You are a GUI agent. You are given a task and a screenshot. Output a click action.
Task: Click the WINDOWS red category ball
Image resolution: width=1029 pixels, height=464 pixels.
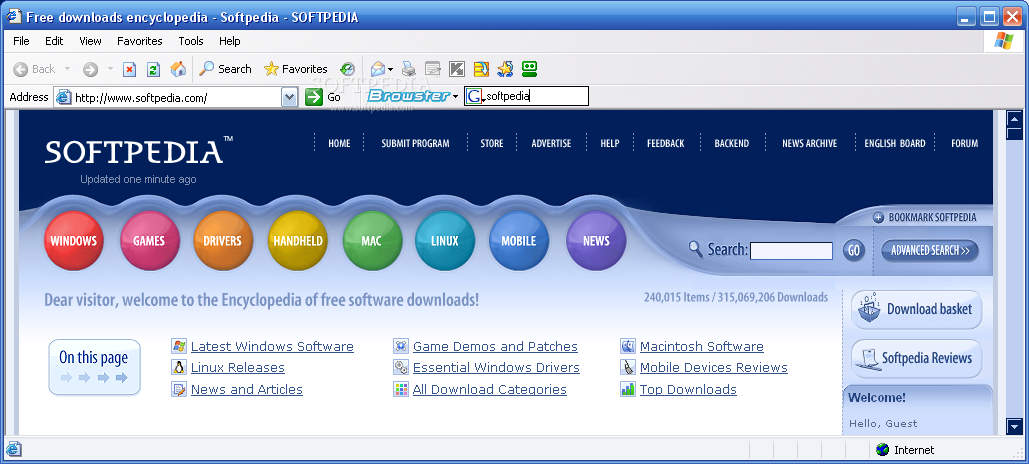[x=74, y=241]
